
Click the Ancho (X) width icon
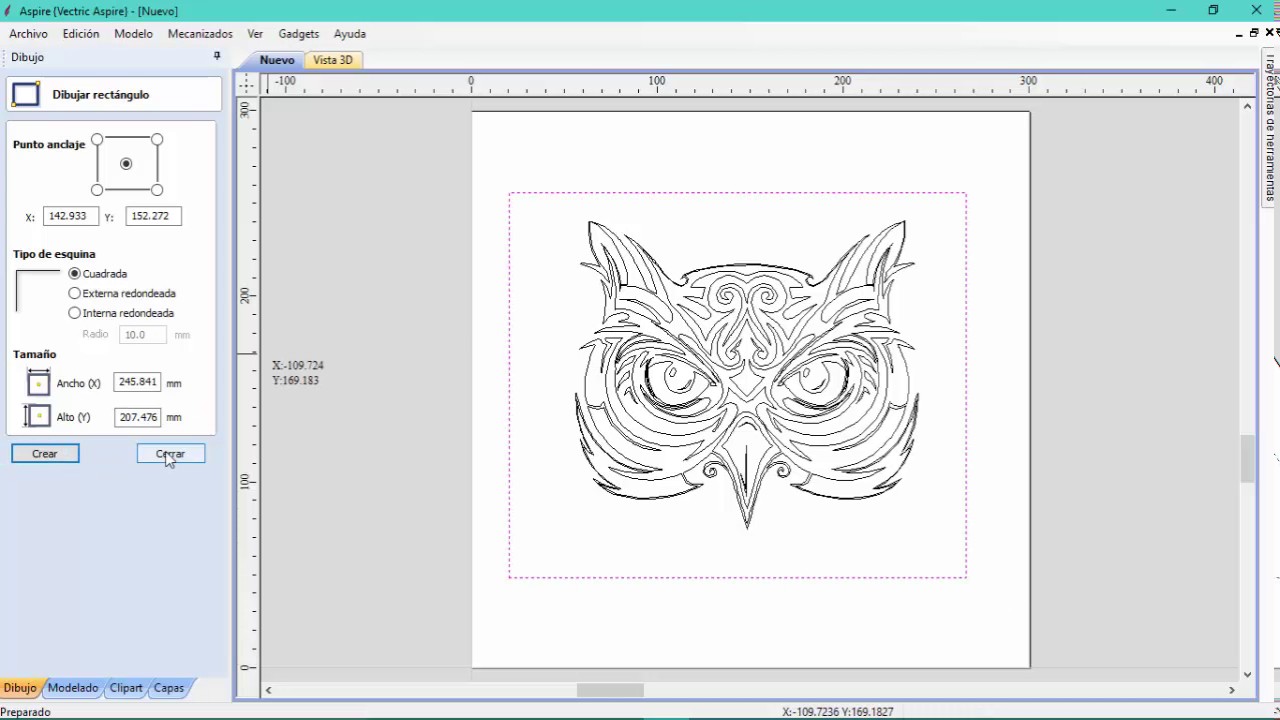tap(38, 382)
